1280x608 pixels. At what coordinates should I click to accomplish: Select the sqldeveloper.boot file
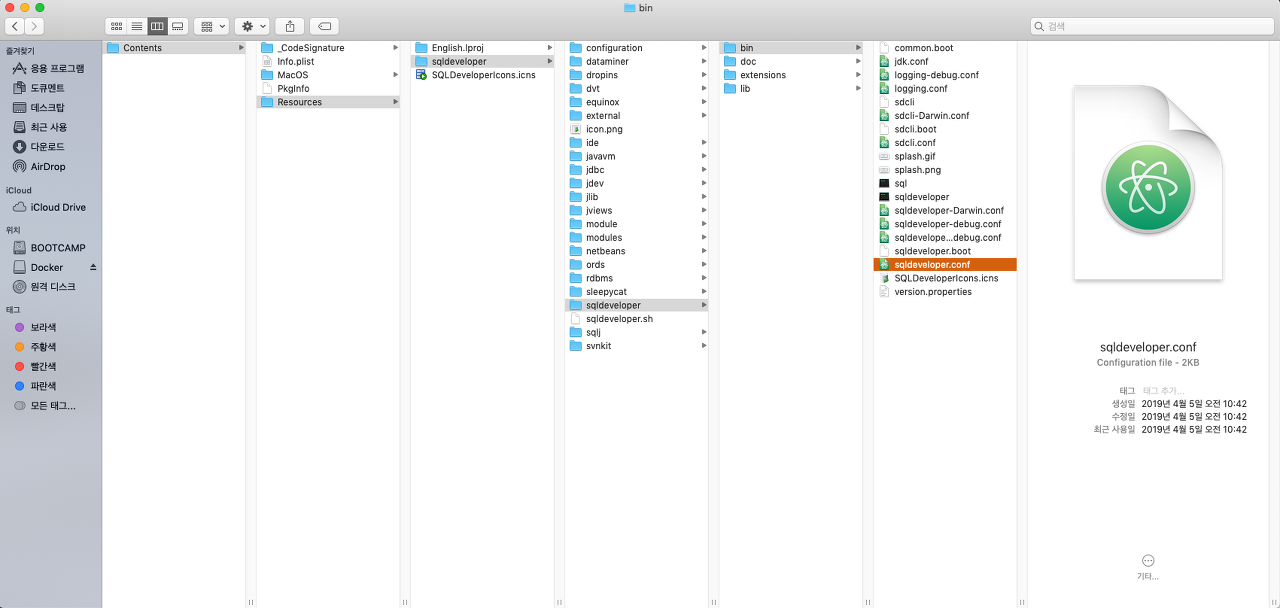[945, 251]
